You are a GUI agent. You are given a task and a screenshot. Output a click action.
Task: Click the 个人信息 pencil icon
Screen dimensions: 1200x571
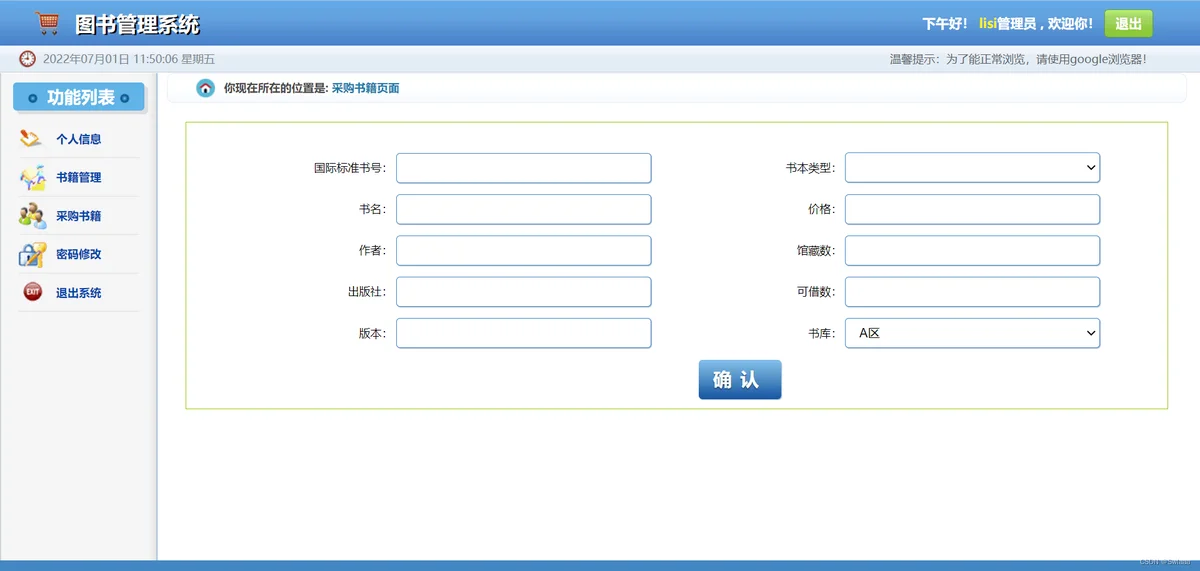(x=32, y=139)
